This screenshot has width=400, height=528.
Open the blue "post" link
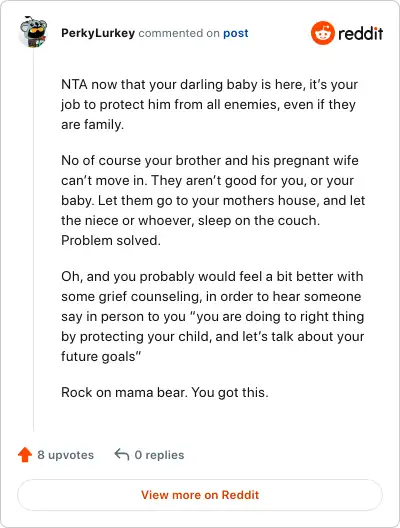[236, 33]
